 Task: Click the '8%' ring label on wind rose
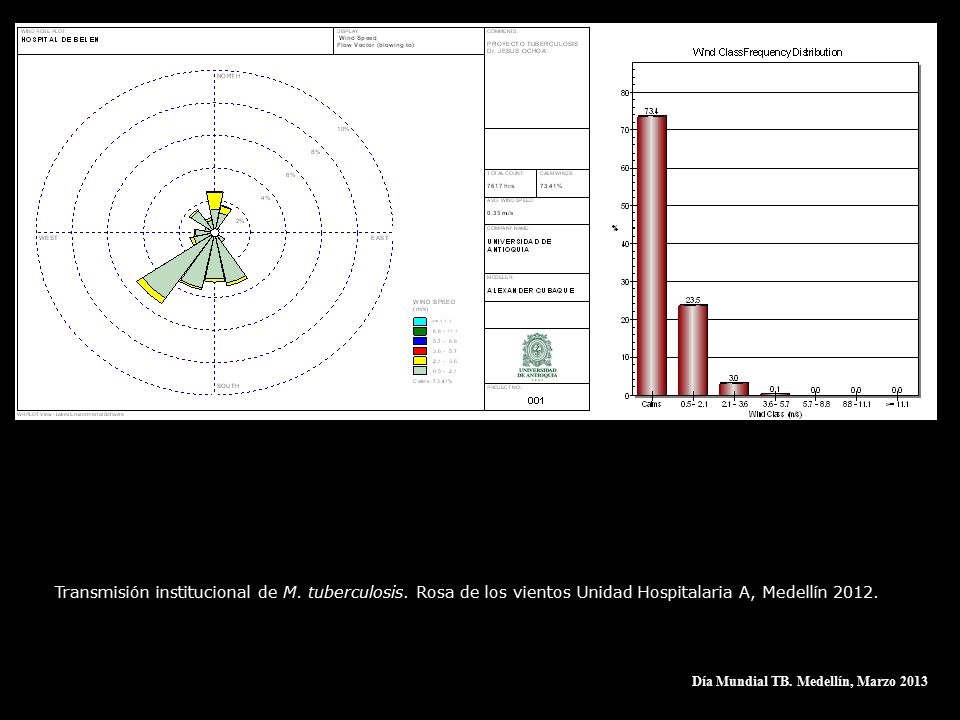[x=315, y=152]
